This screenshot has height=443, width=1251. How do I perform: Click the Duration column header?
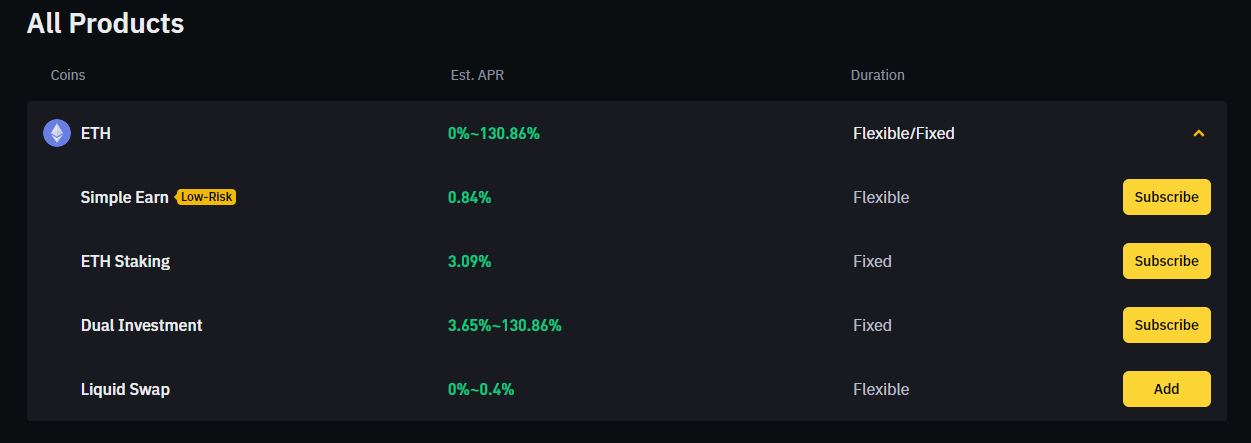(877, 75)
